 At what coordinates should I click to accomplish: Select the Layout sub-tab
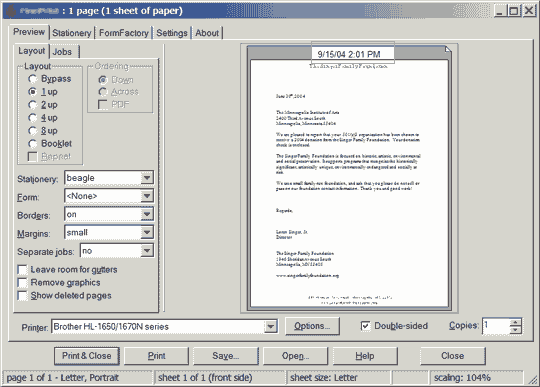(x=32, y=51)
